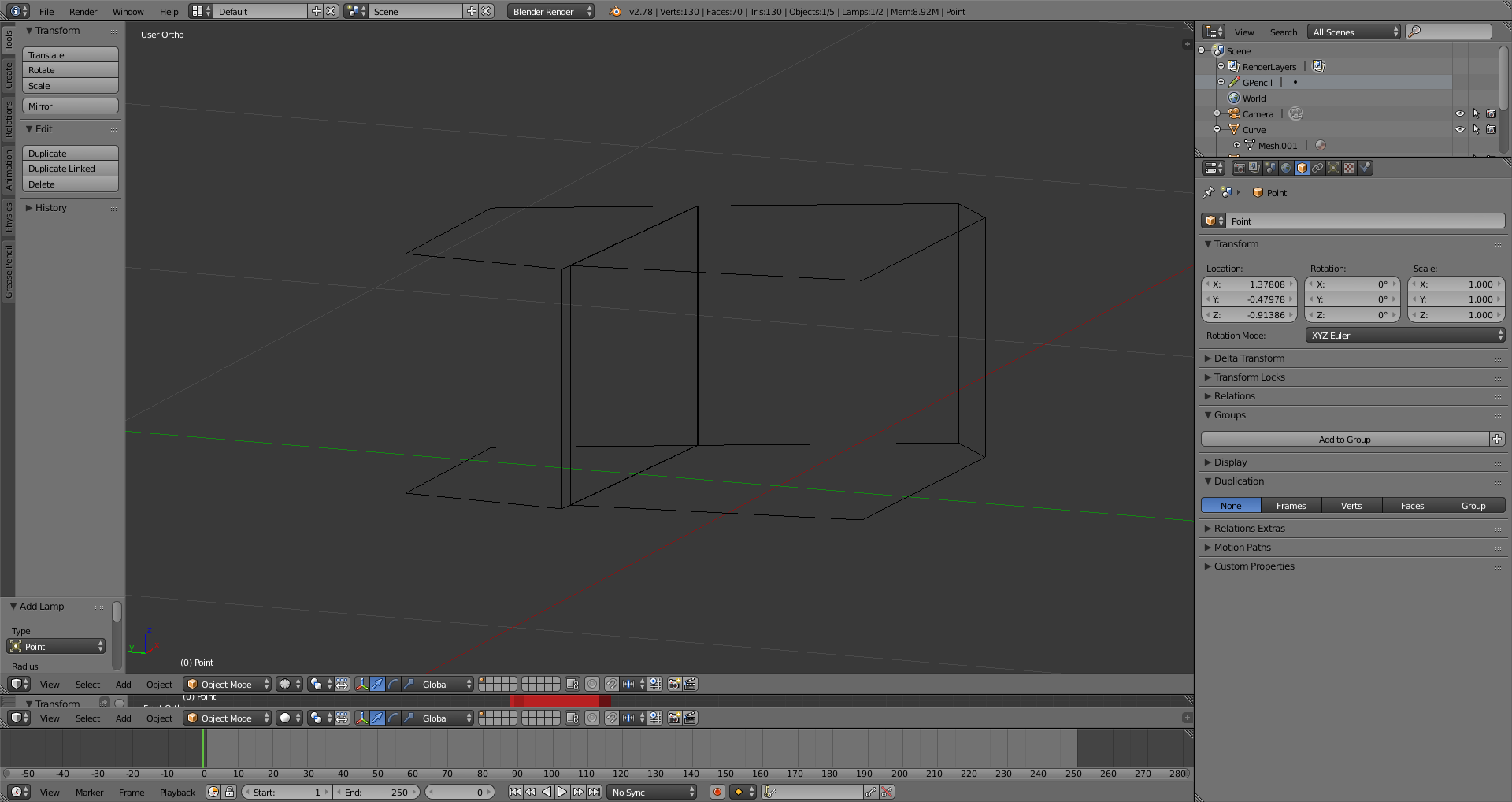Expand the Delta Transform panel
Viewport: 1512px width, 802px height.
[1249, 358]
